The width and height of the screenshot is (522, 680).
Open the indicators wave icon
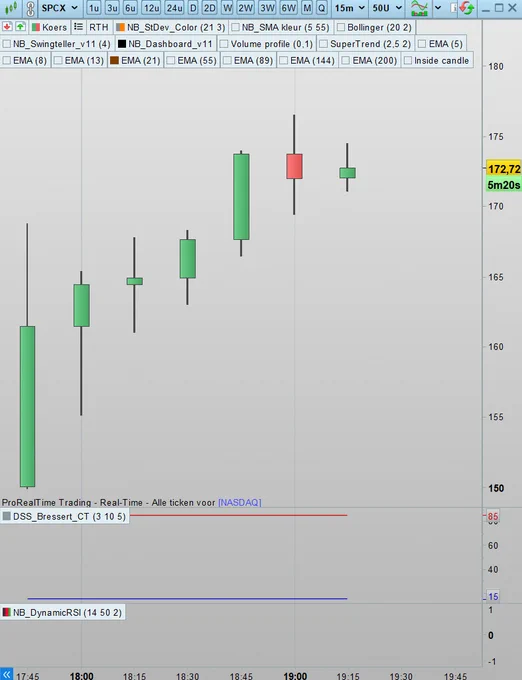pos(419,8)
